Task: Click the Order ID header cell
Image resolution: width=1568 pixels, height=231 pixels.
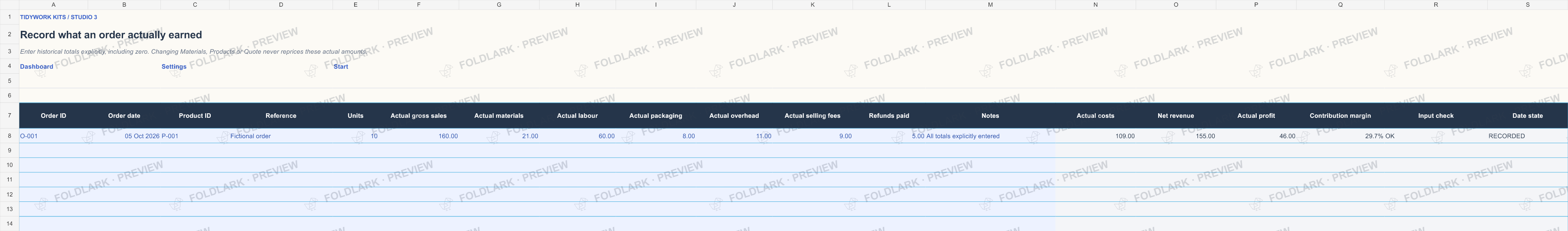Action: (x=54, y=116)
